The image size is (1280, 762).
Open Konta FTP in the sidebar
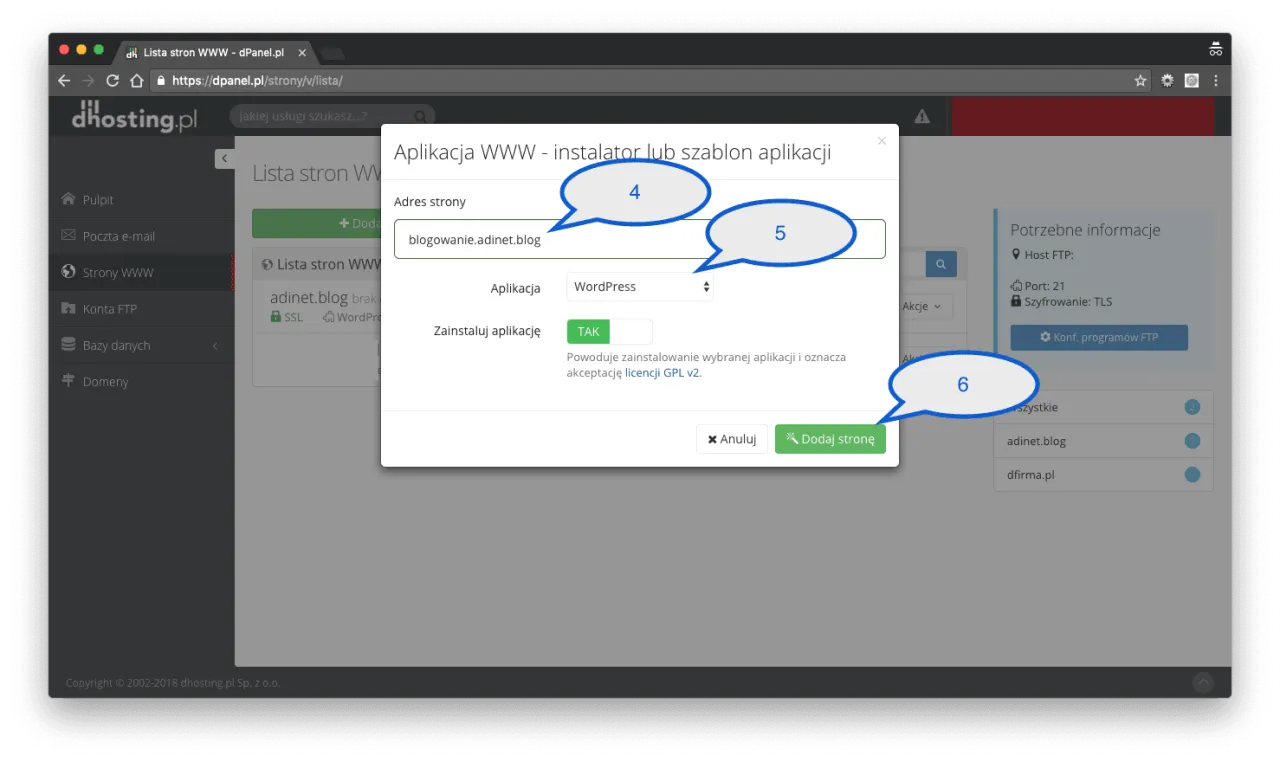(x=141, y=309)
